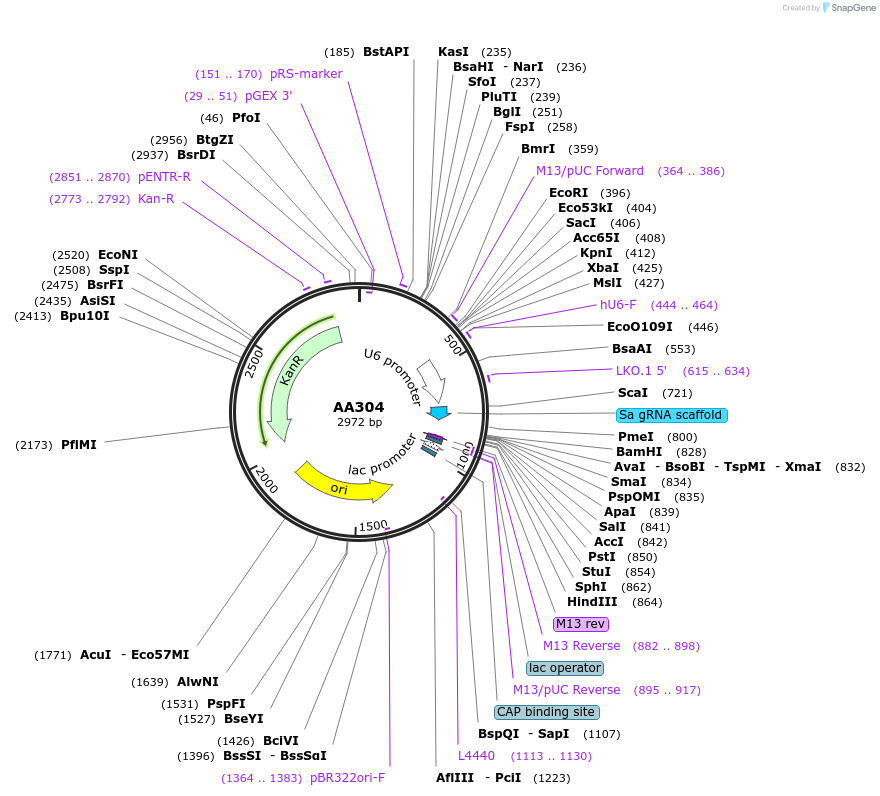The image size is (880, 796).
Task: Click the blue Sa gRNA scaffold arrow on map
Action: point(438,411)
